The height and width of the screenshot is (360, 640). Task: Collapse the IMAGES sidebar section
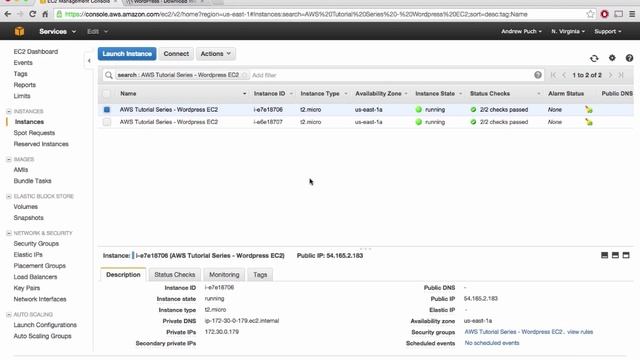click(9, 159)
